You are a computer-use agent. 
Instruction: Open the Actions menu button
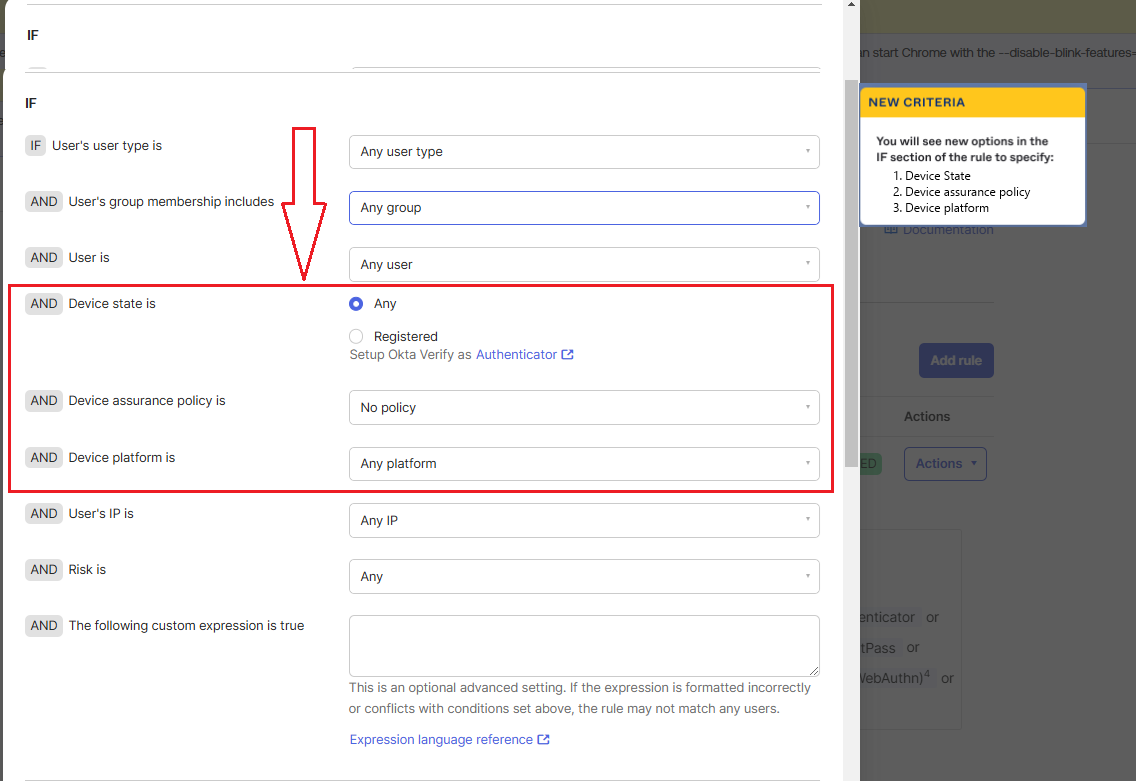[x=945, y=464]
